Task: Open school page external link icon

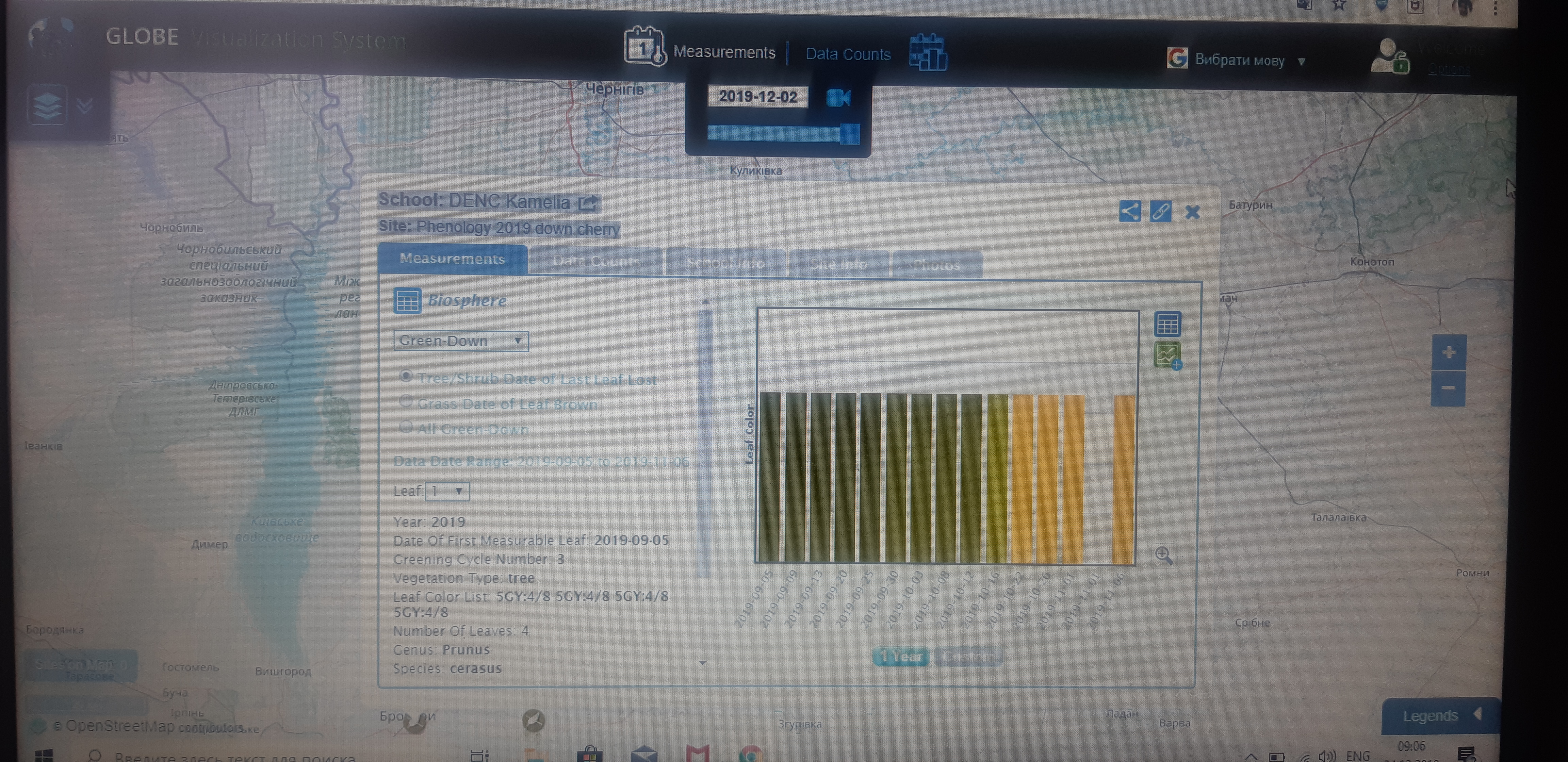Action: tap(587, 203)
